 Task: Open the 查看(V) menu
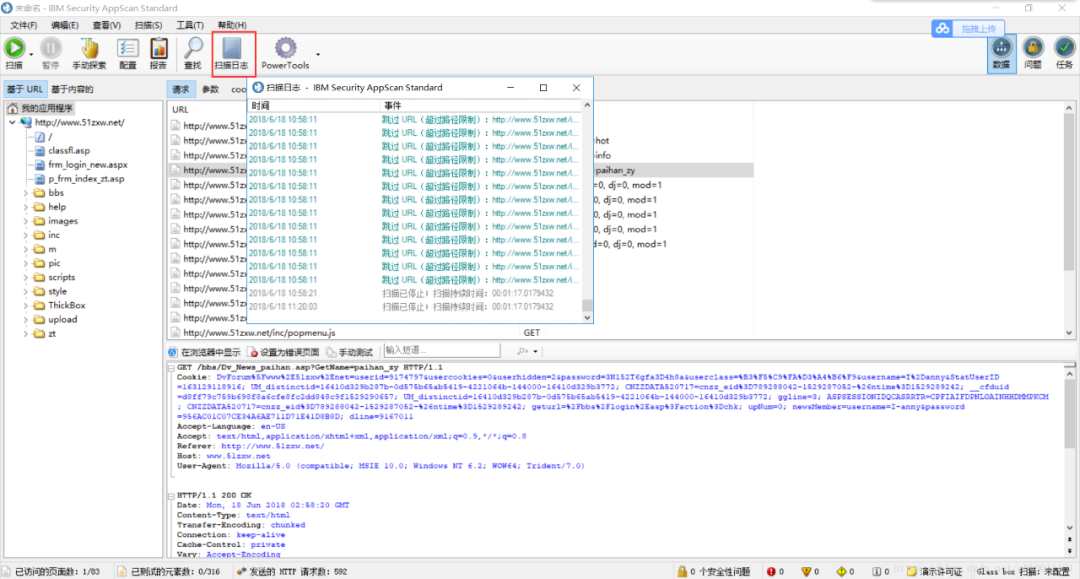pyautogui.click(x=107, y=25)
